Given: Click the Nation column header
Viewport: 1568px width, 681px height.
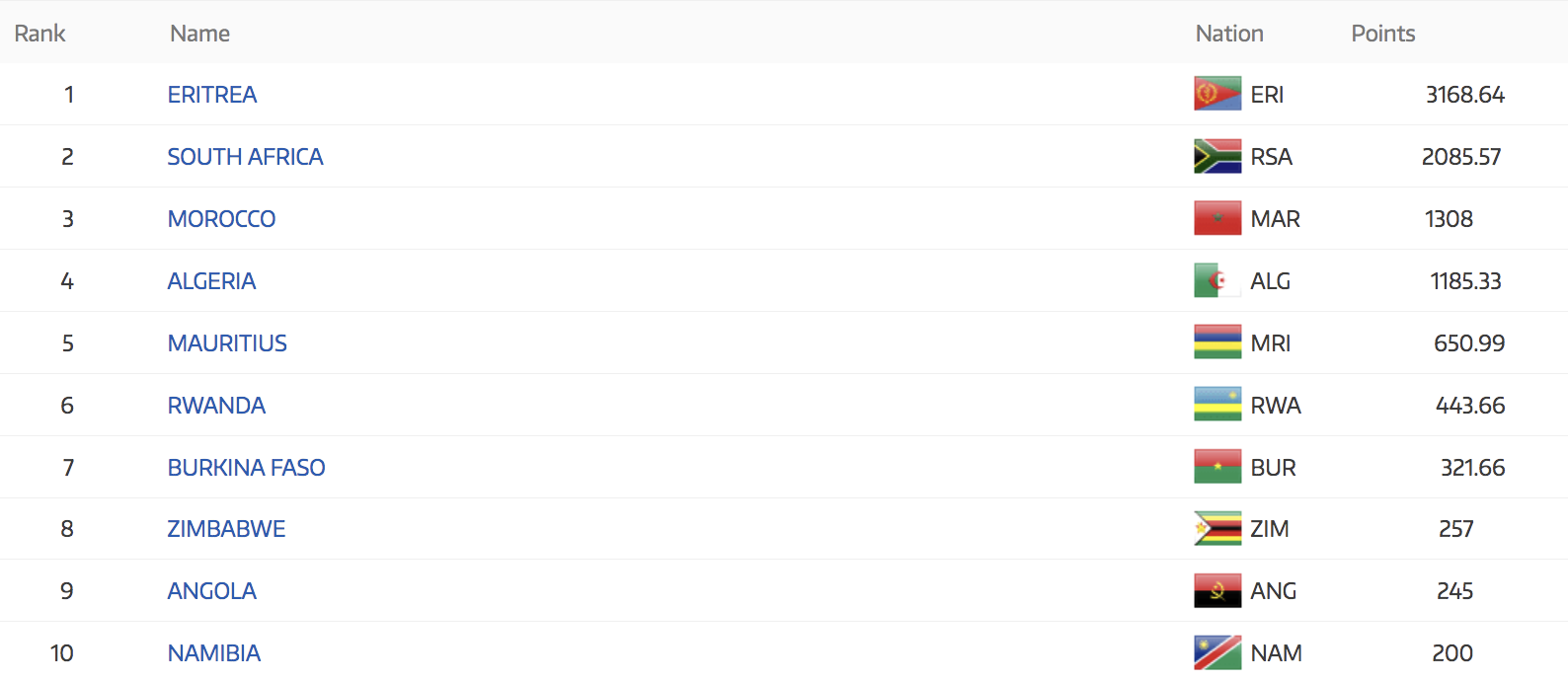Looking at the screenshot, I should click(1229, 34).
